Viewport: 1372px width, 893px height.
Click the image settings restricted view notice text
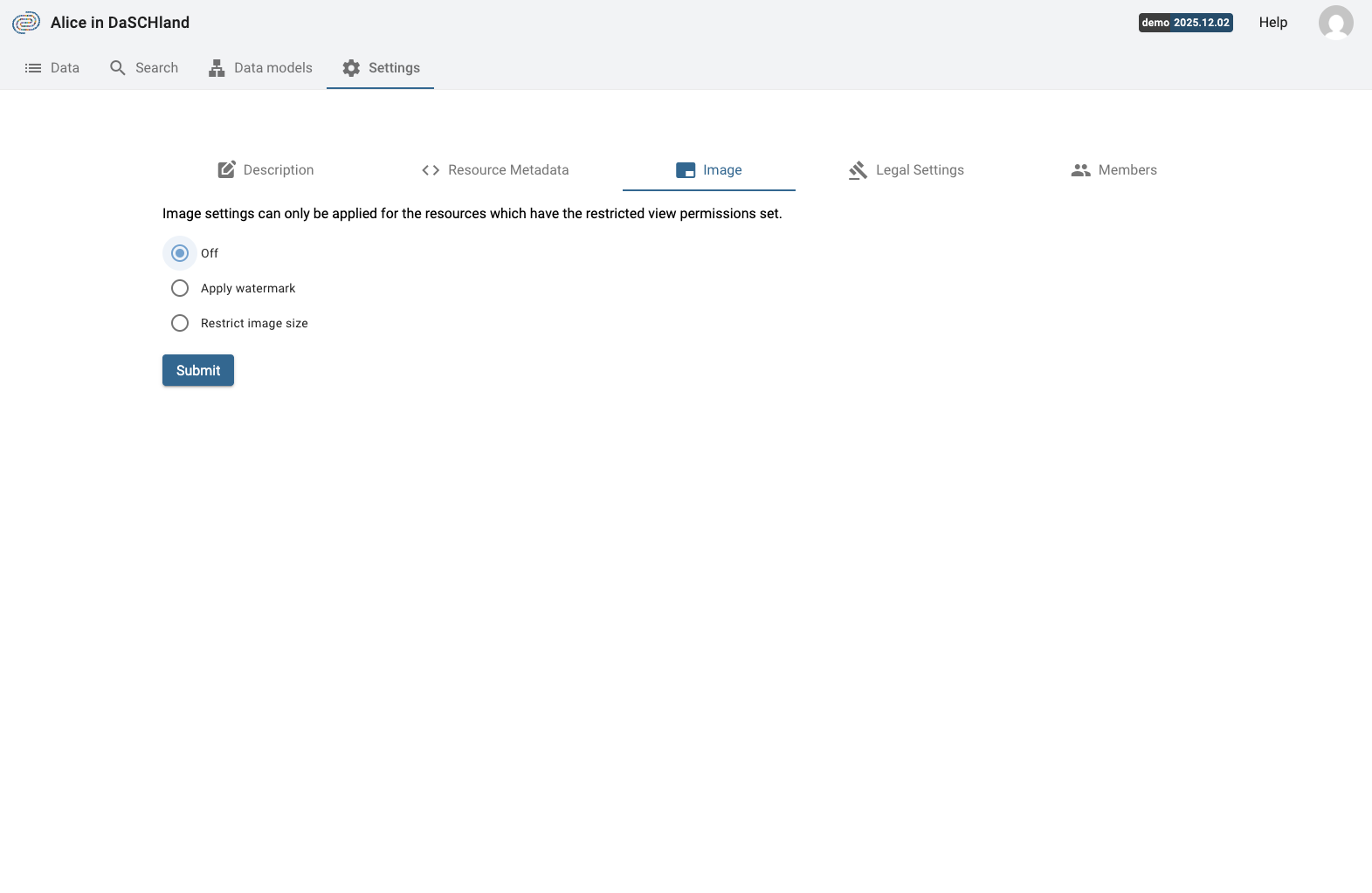[x=472, y=214]
